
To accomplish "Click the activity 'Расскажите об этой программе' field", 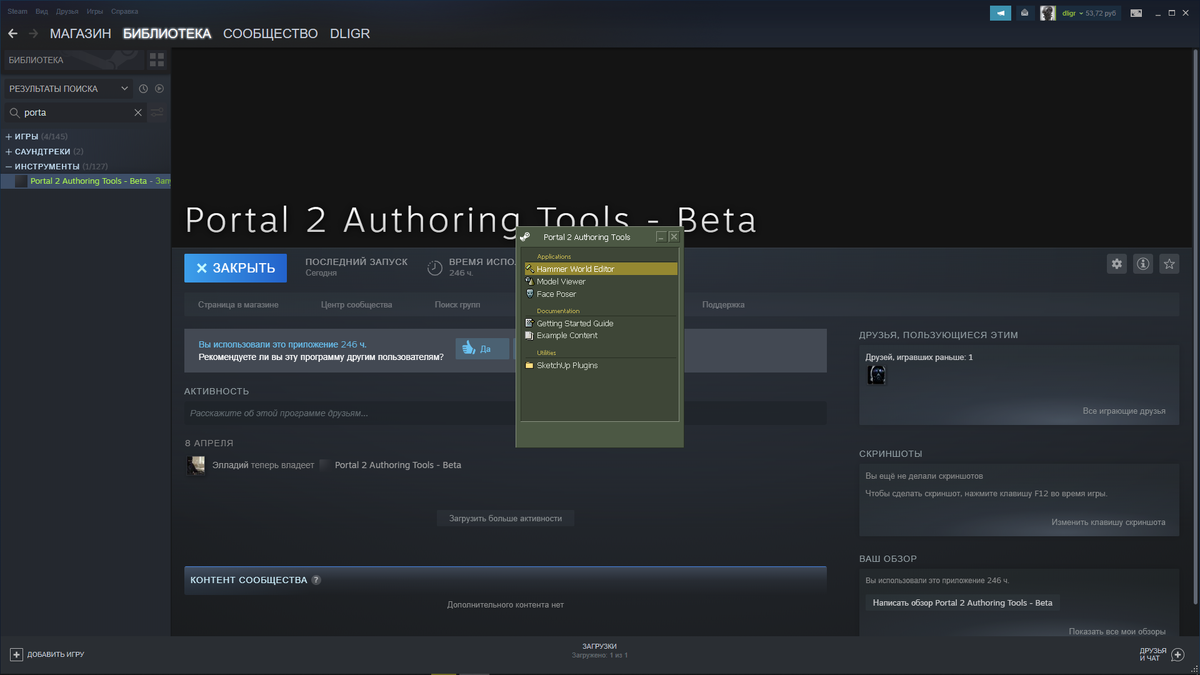I will (505, 413).
